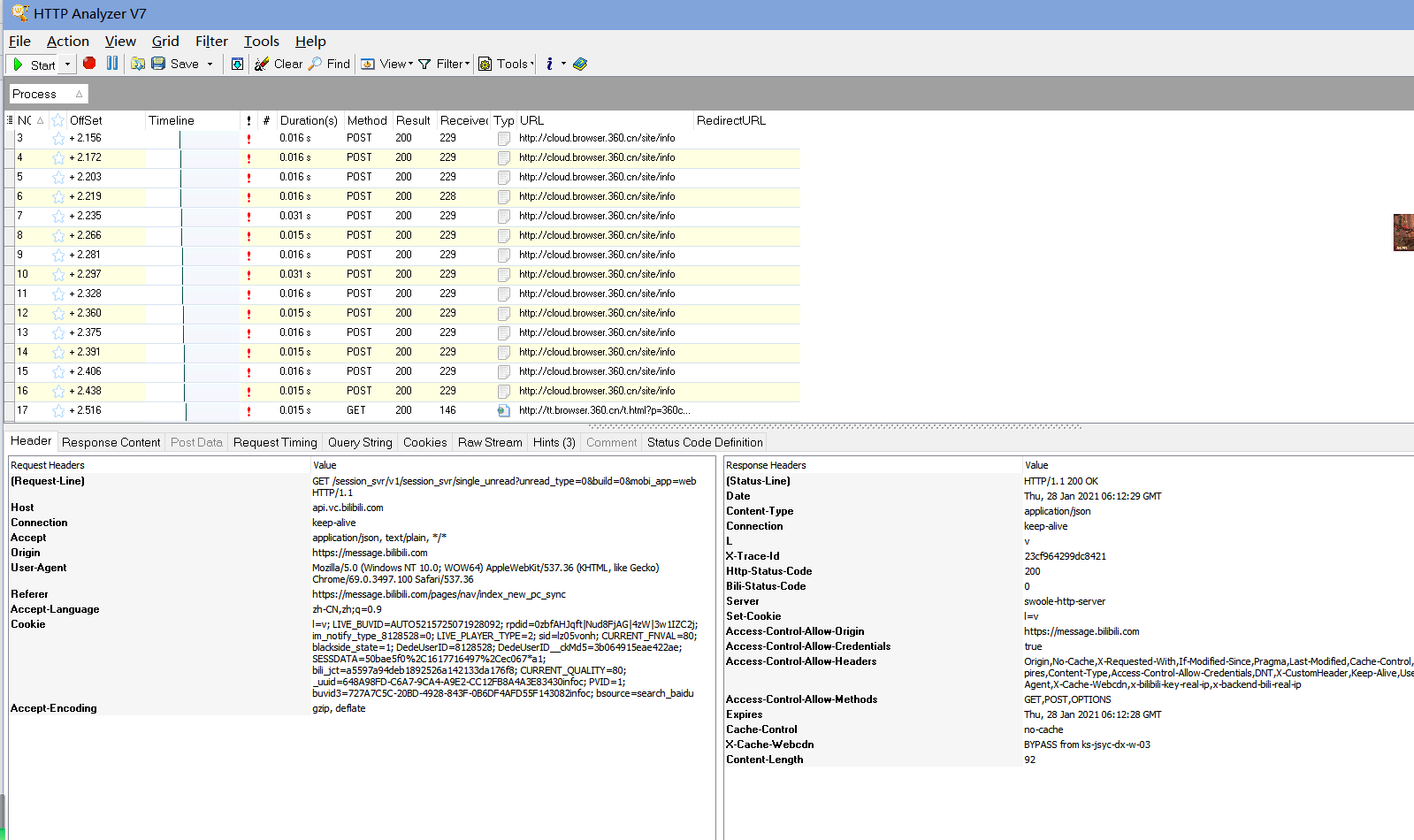Toggle the star on row 17
Screen dimensions: 1414x840
(x=58, y=411)
